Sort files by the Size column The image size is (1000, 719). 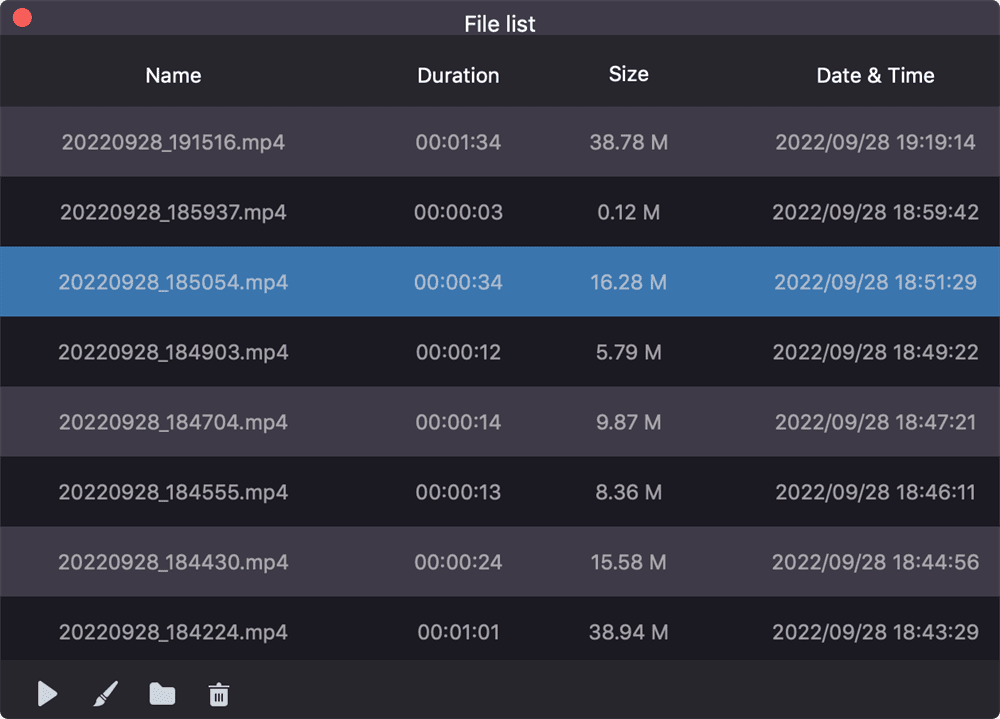click(x=629, y=74)
